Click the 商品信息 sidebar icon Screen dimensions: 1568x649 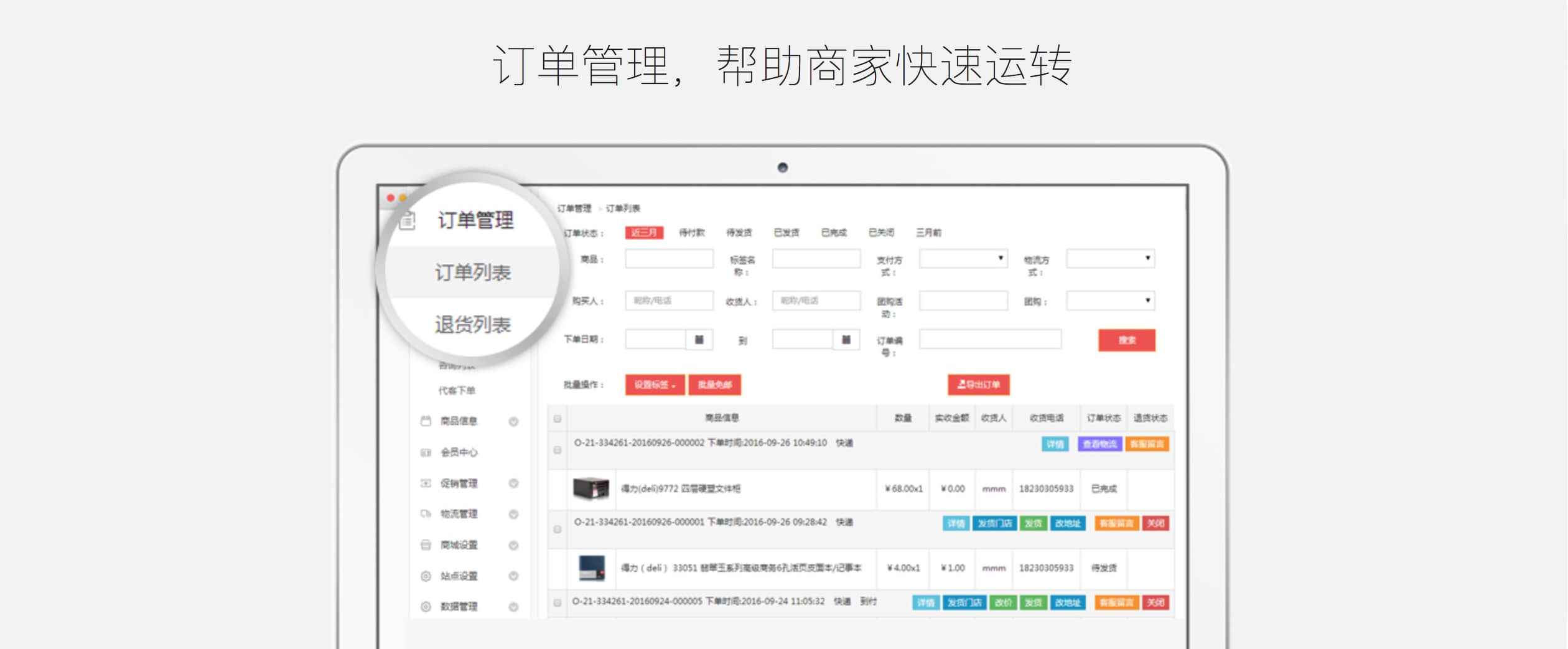[x=426, y=421]
